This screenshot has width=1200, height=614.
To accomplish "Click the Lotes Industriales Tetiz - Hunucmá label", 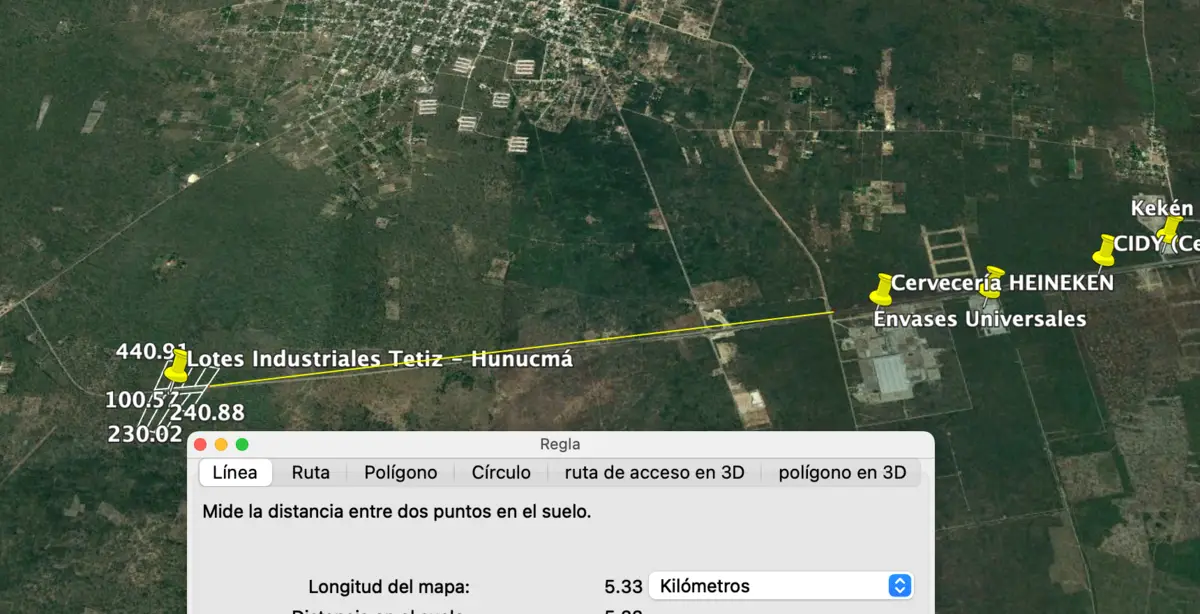I will [x=380, y=359].
